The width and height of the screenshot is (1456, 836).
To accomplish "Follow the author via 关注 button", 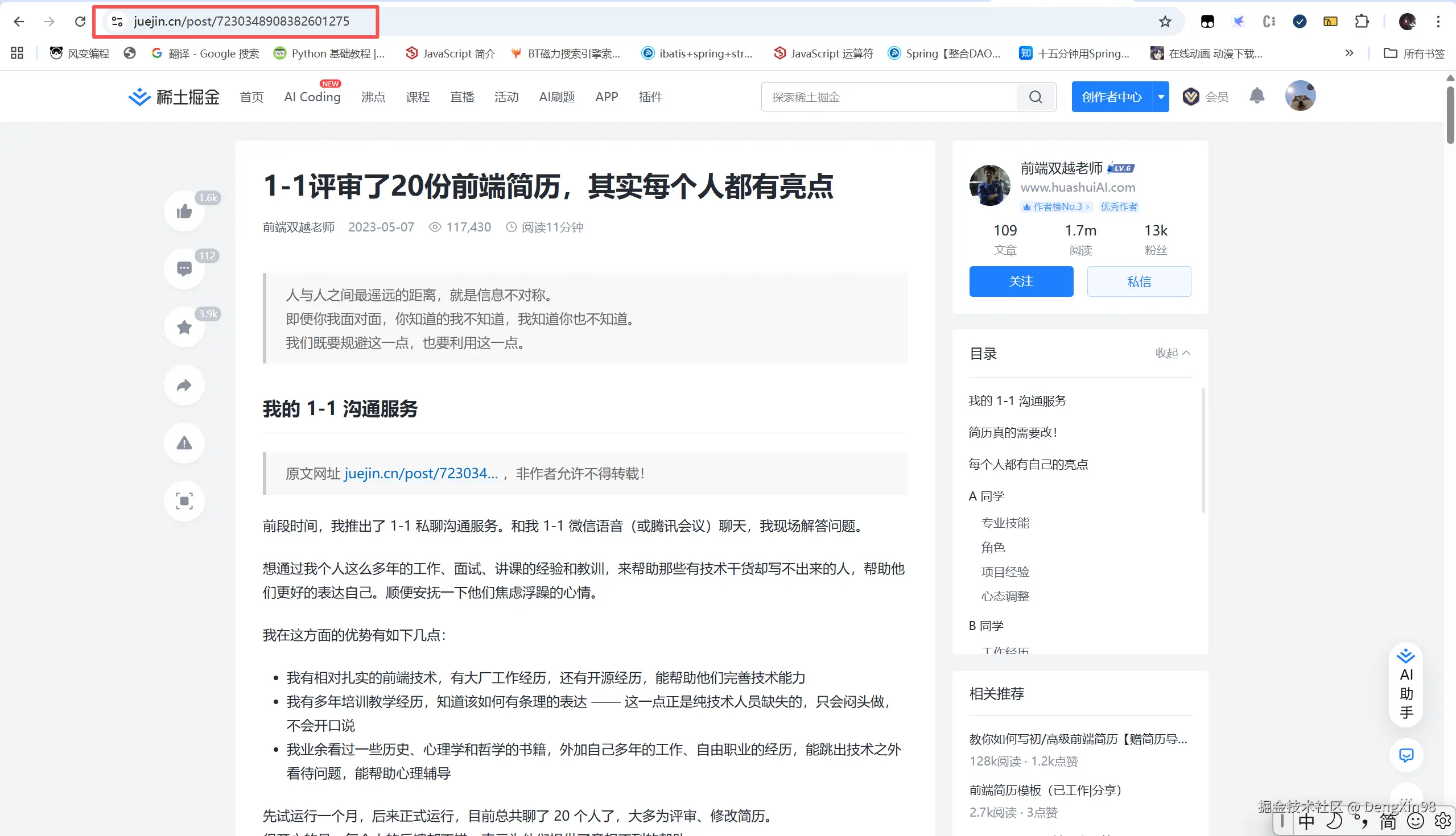I will [1021, 282].
